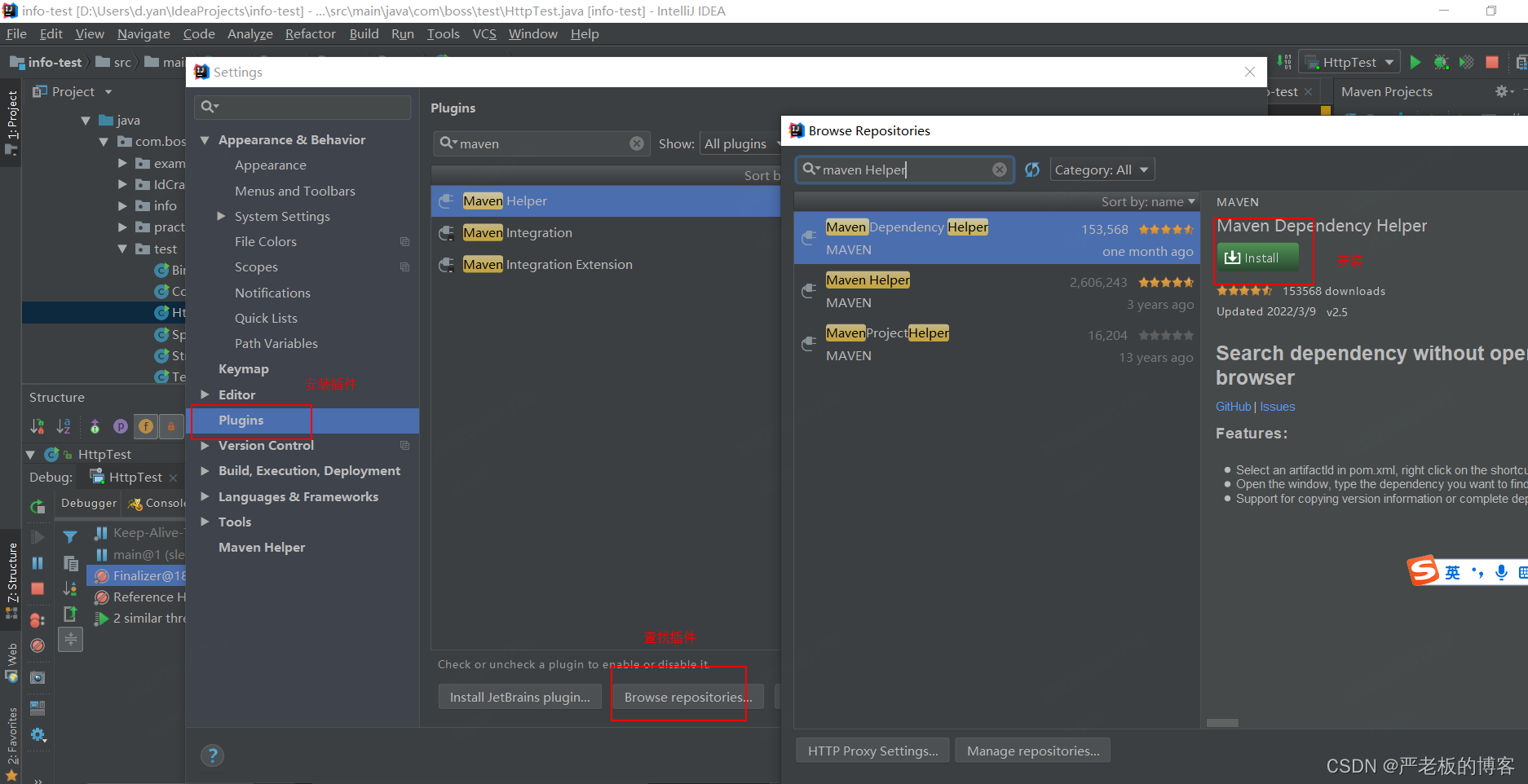Image resolution: width=1528 pixels, height=784 pixels.
Task: Sort Structure view by visibility
Action: point(38,425)
